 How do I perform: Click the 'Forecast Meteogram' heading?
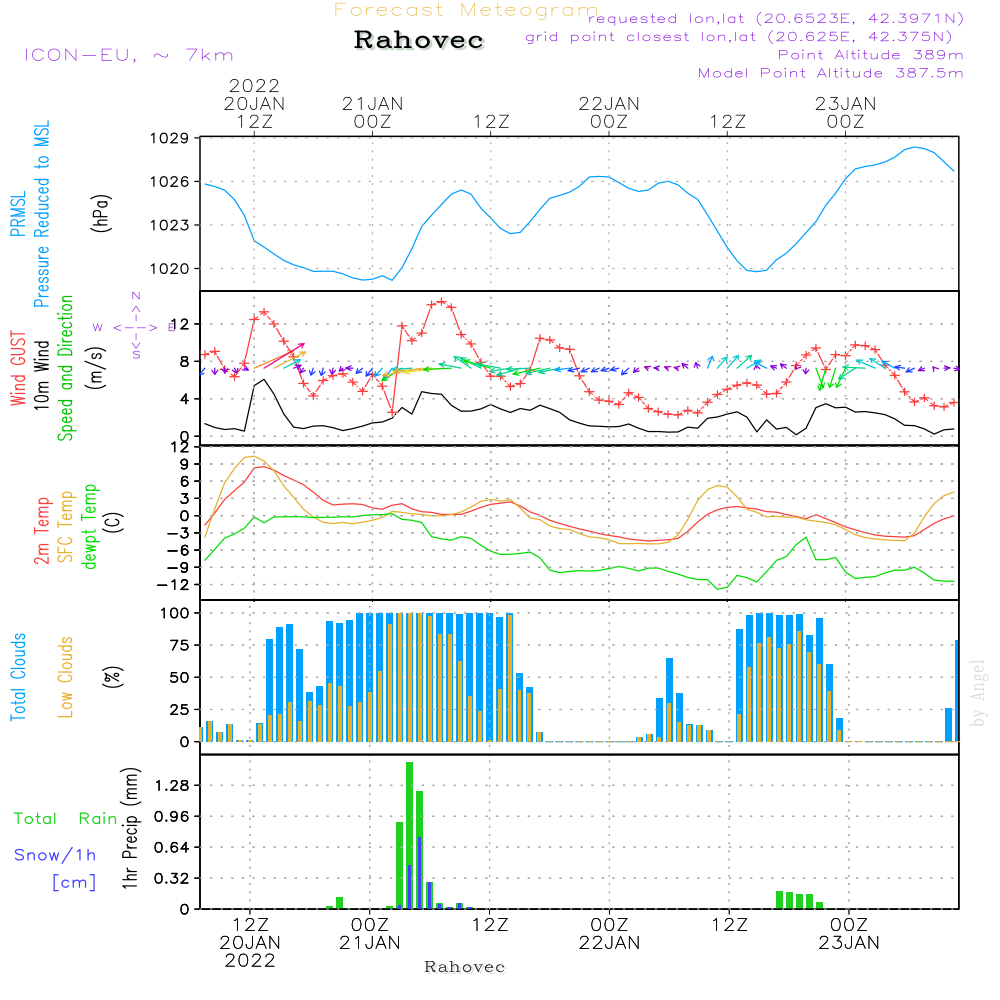pos(466,10)
